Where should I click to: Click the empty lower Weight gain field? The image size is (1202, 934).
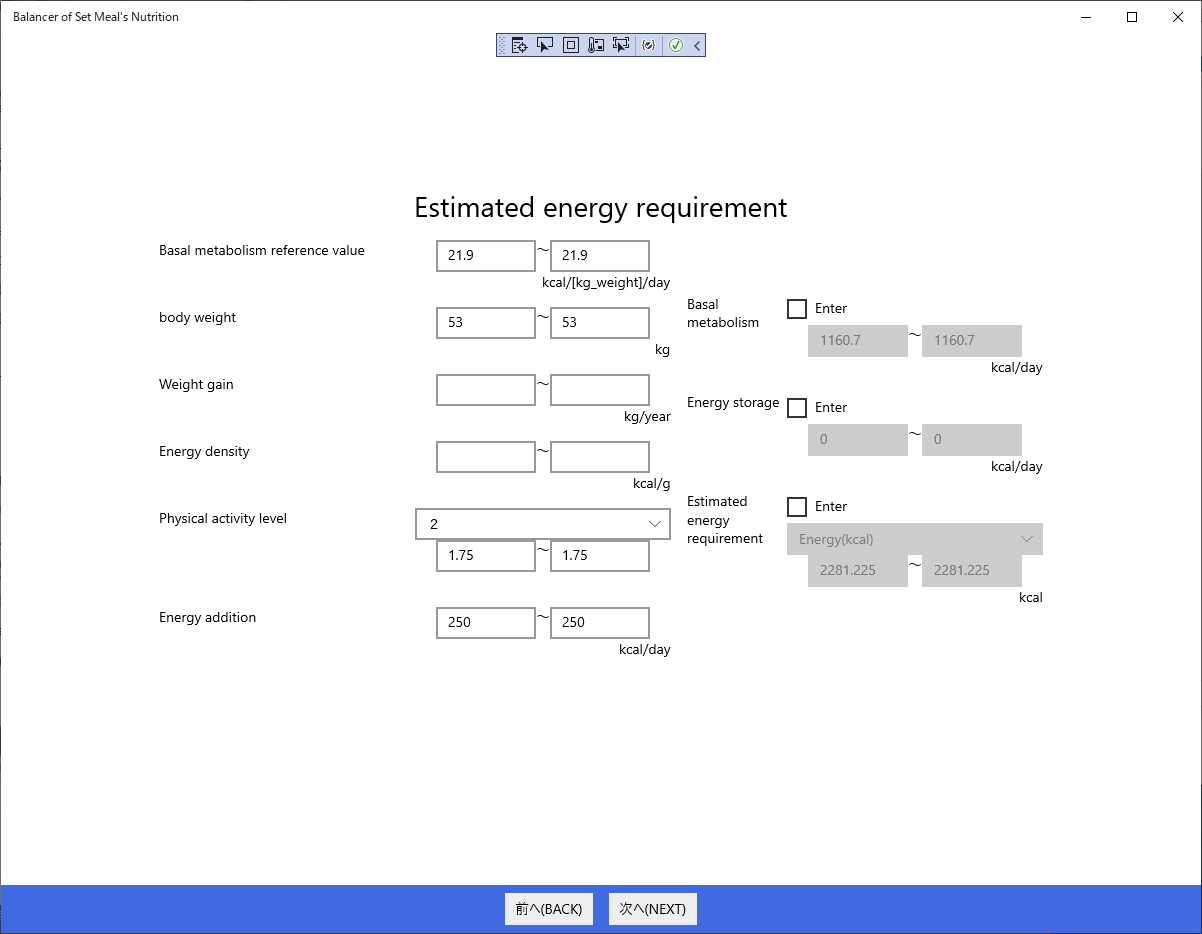(486, 390)
